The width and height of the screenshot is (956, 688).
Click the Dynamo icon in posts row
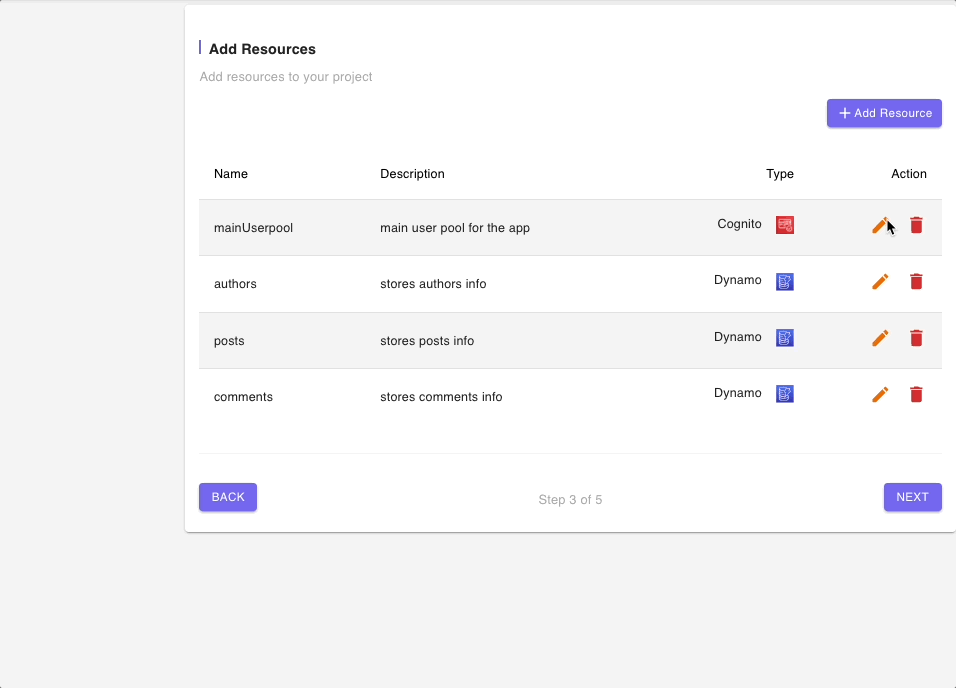coord(785,338)
